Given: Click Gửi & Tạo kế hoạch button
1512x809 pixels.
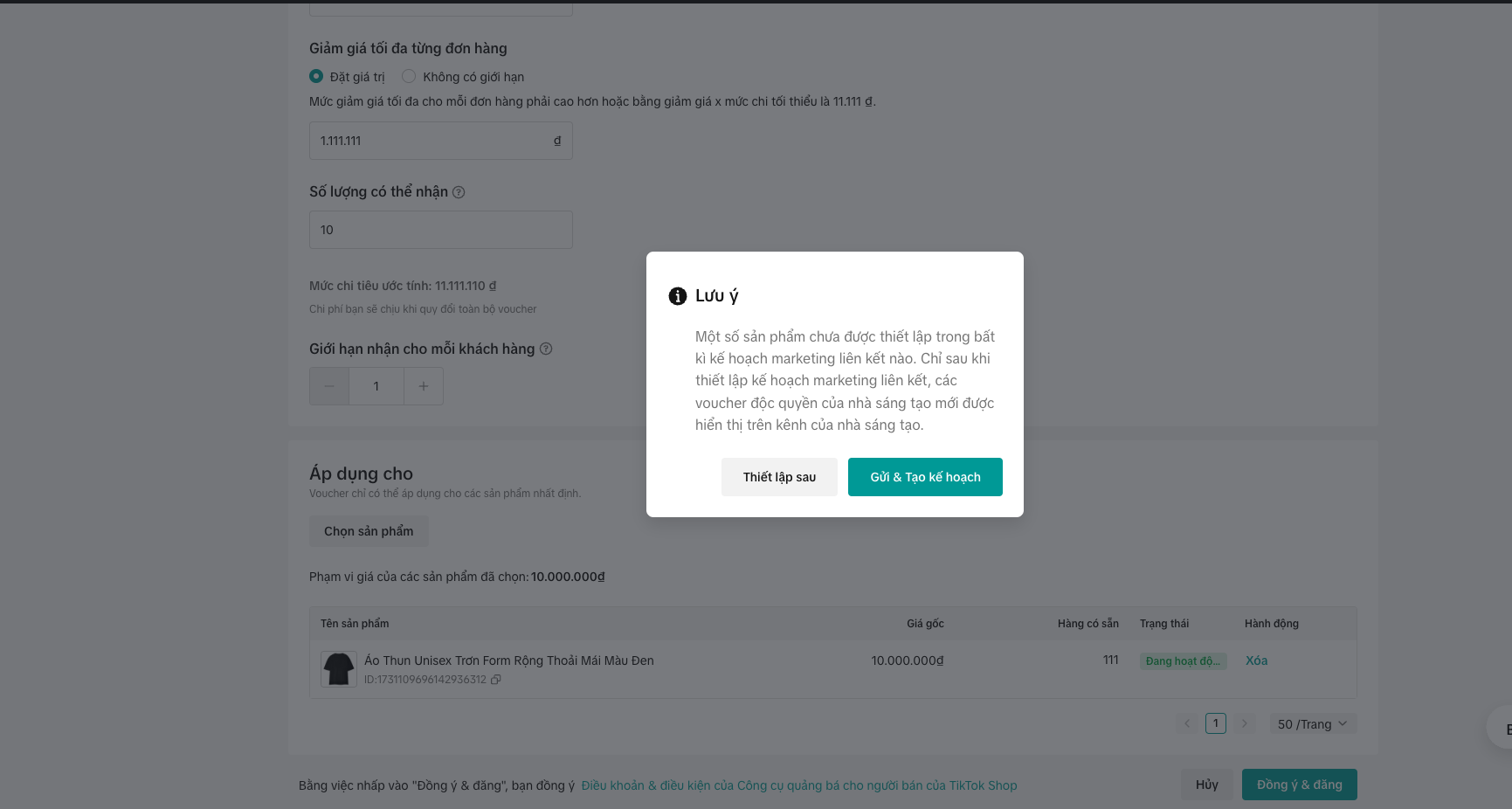Looking at the screenshot, I should pyautogui.click(x=925, y=477).
